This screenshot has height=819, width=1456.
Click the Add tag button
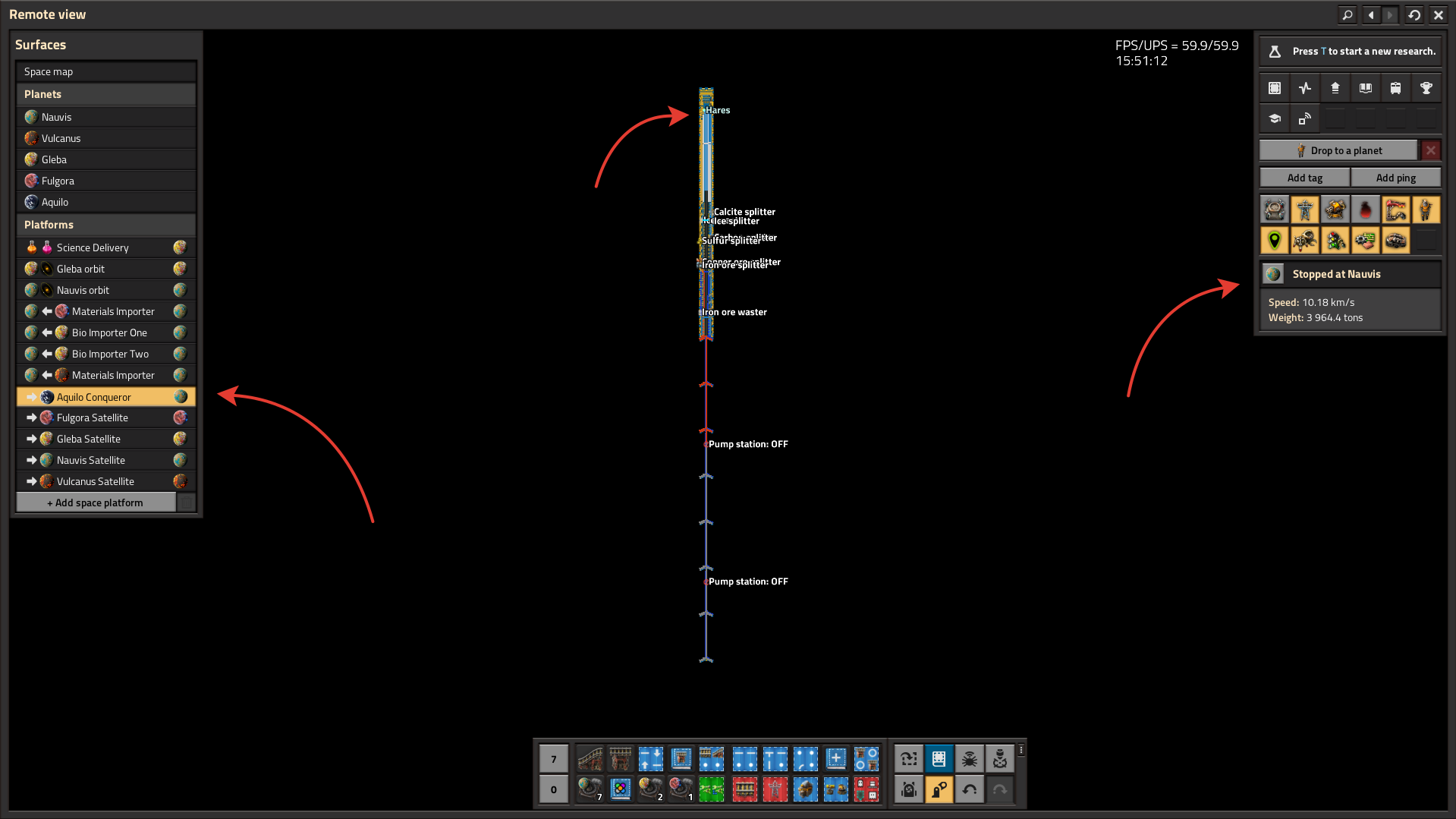pyautogui.click(x=1305, y=178)
